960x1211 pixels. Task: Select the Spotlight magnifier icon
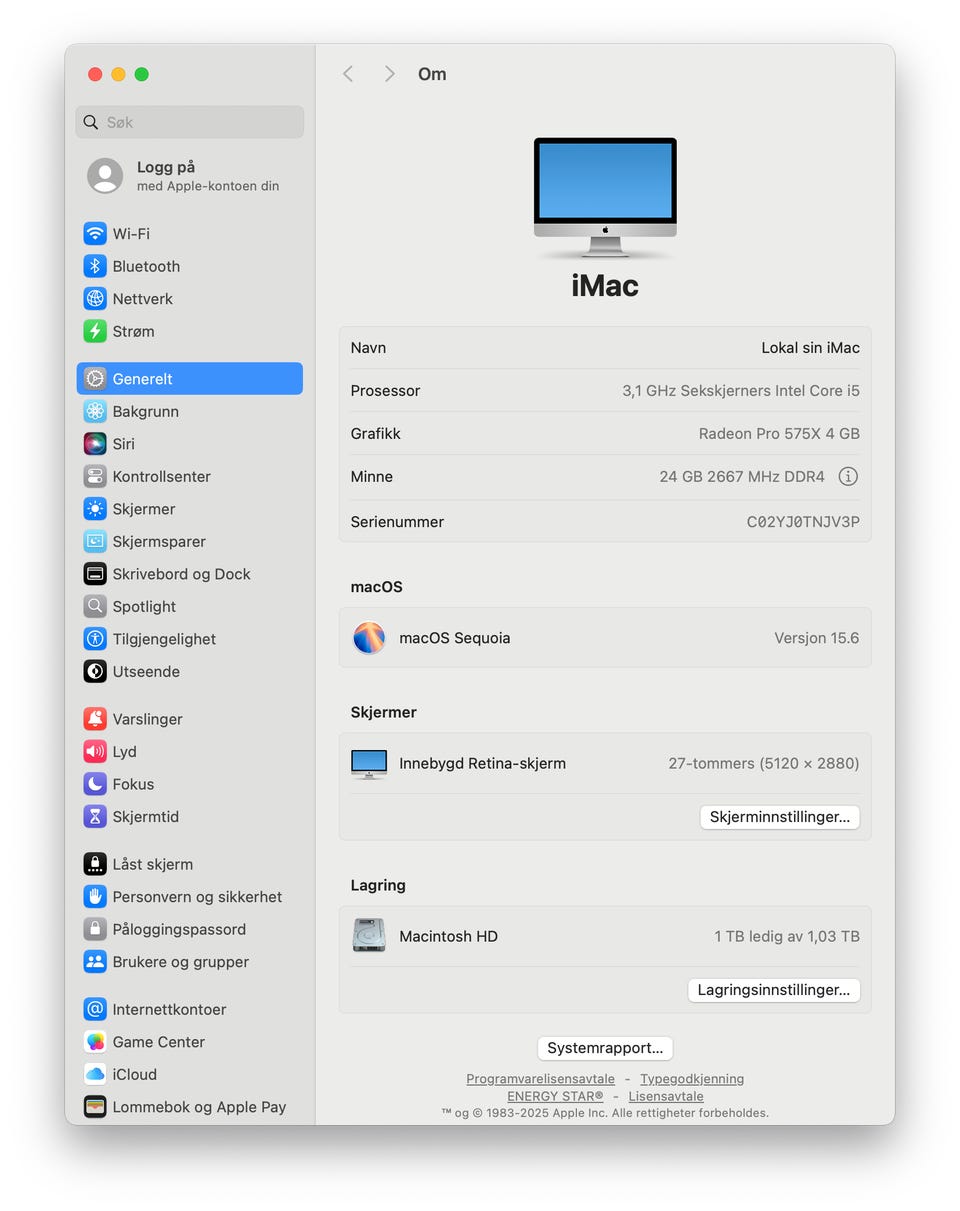[95, 606]
